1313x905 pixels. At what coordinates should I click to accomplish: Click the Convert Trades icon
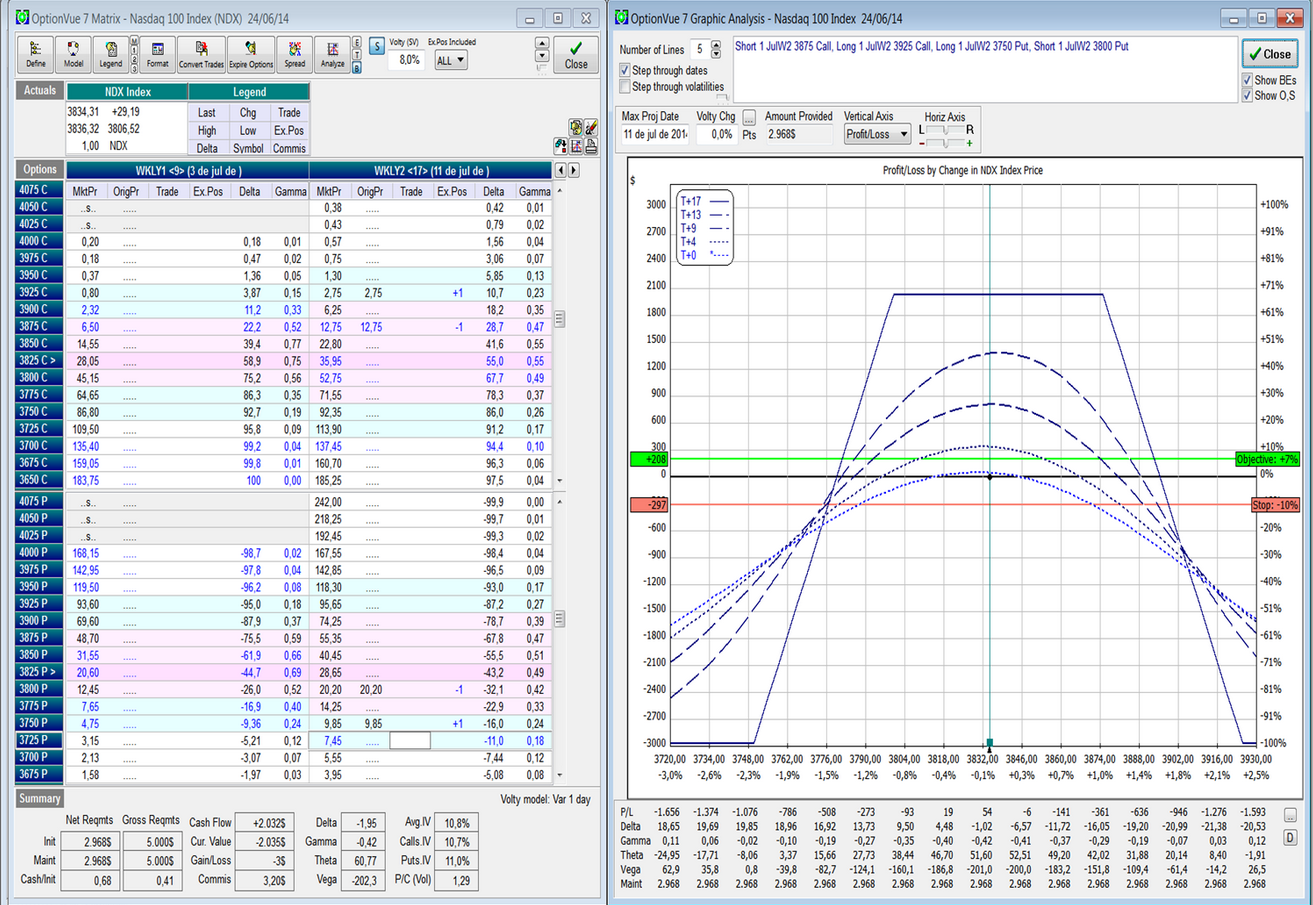(x=201, y=54)
